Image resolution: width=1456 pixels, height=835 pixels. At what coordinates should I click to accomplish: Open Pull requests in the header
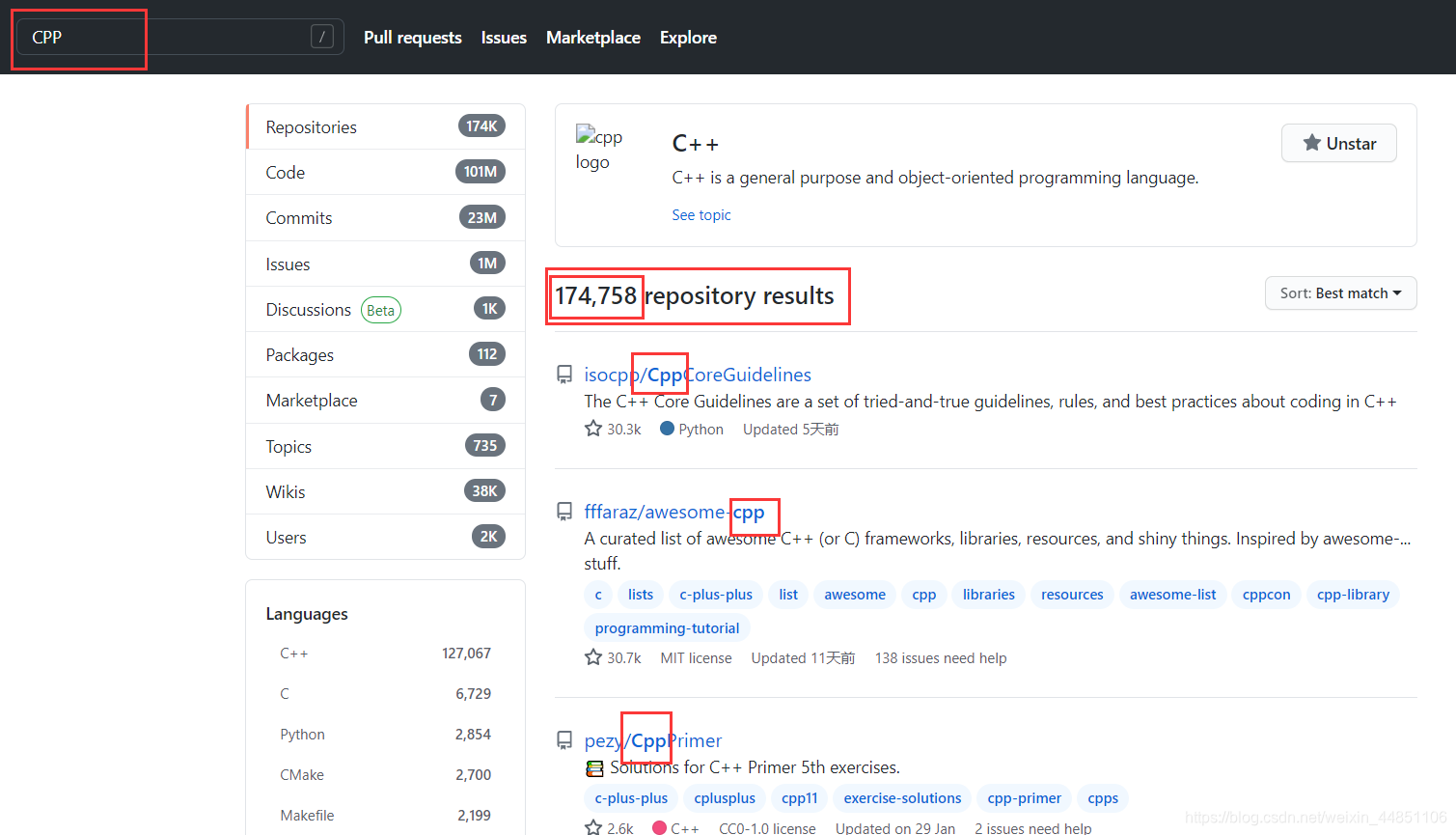[x=413, y=38]
